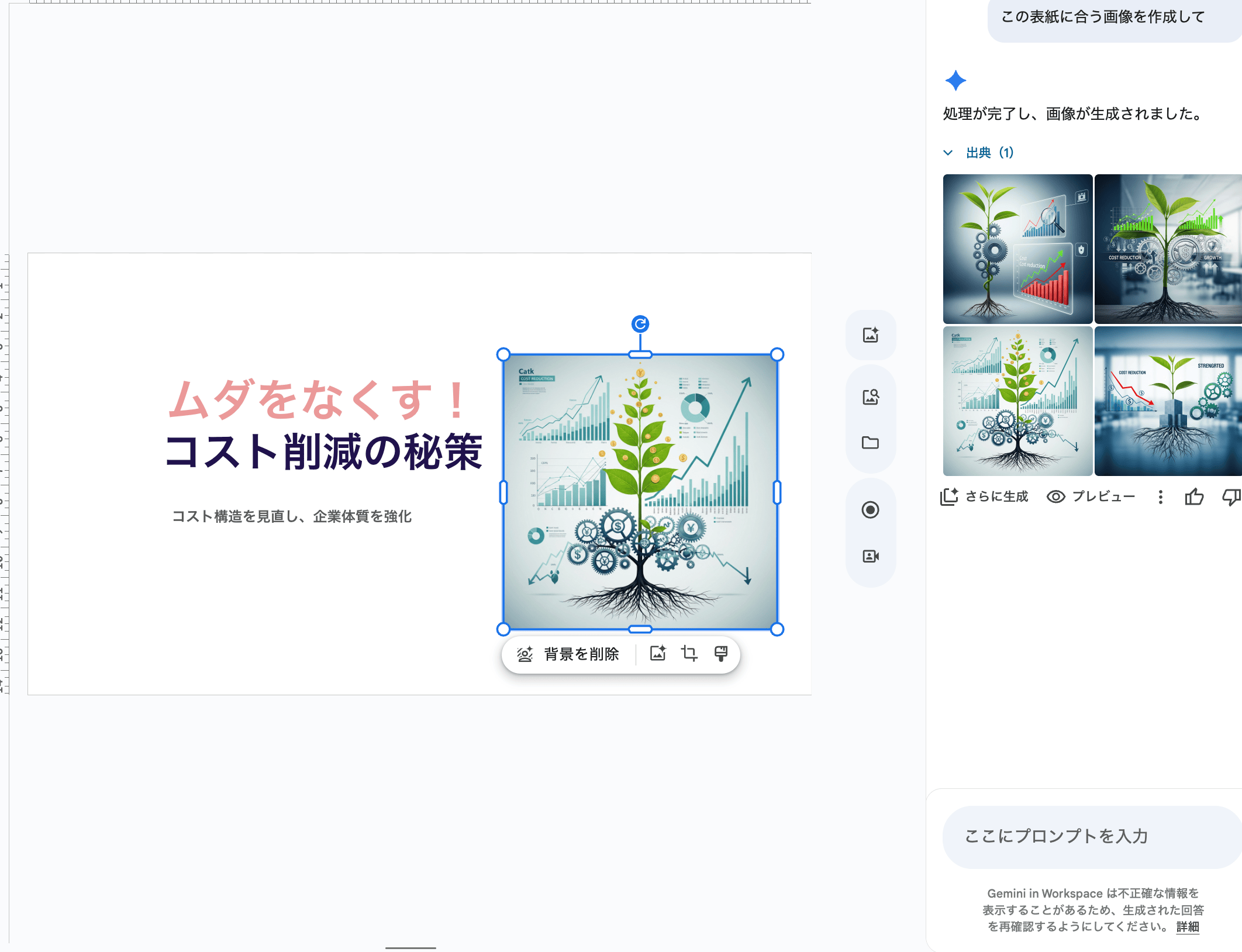
Task: Select the bottom-right generated blue thumbnail
Action: coord(1168,401)
